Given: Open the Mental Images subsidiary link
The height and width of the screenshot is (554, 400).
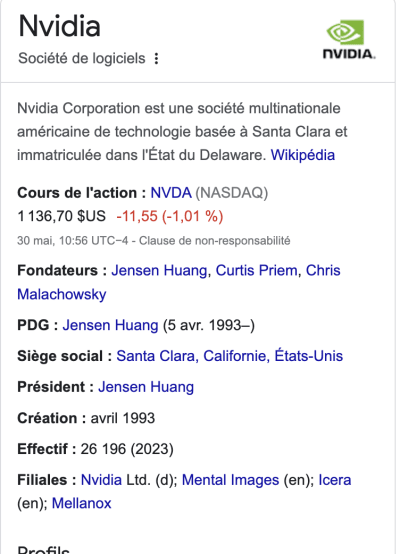Looking at the screenshot, I should pos(230,480).
